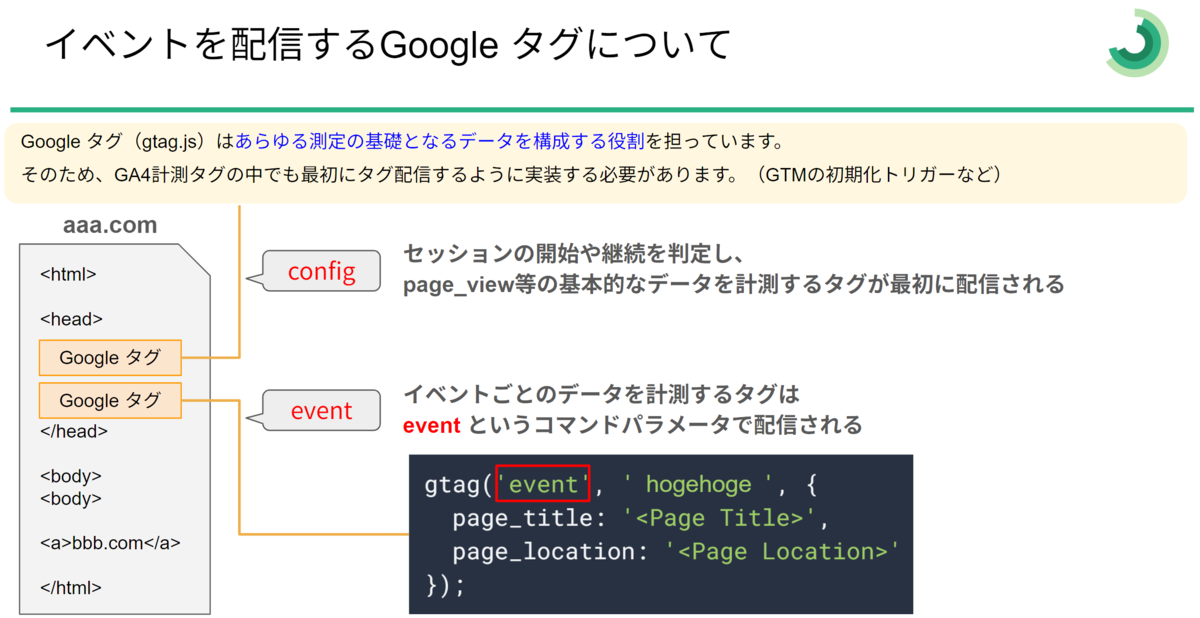Click the 'aaa.com' heading above the document
The height and width of the screenshot is (618, 1200).
pyautogui.click(x=110, y=226)
